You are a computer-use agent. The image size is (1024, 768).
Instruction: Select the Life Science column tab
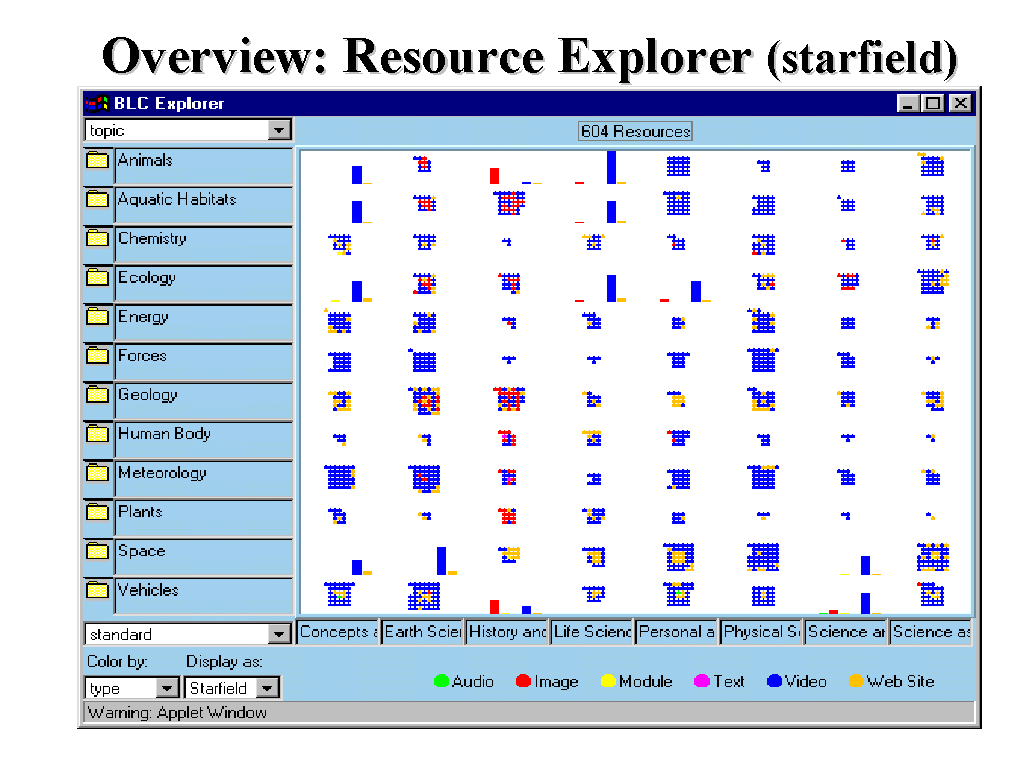click(x=592, y=632)
